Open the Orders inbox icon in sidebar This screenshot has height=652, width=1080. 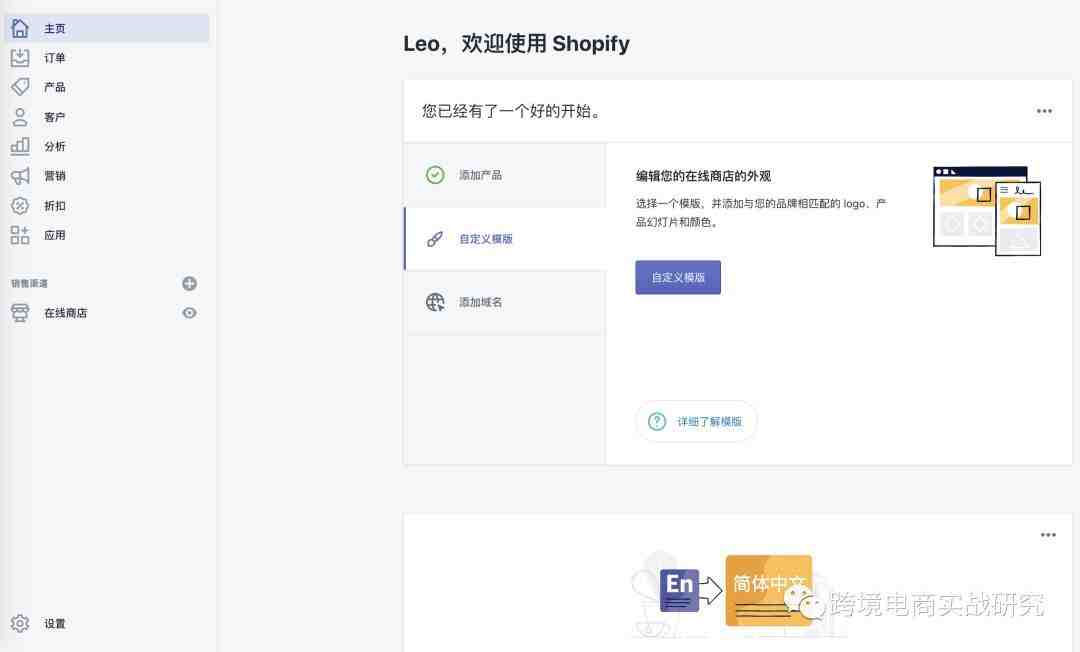pos(20,58)
